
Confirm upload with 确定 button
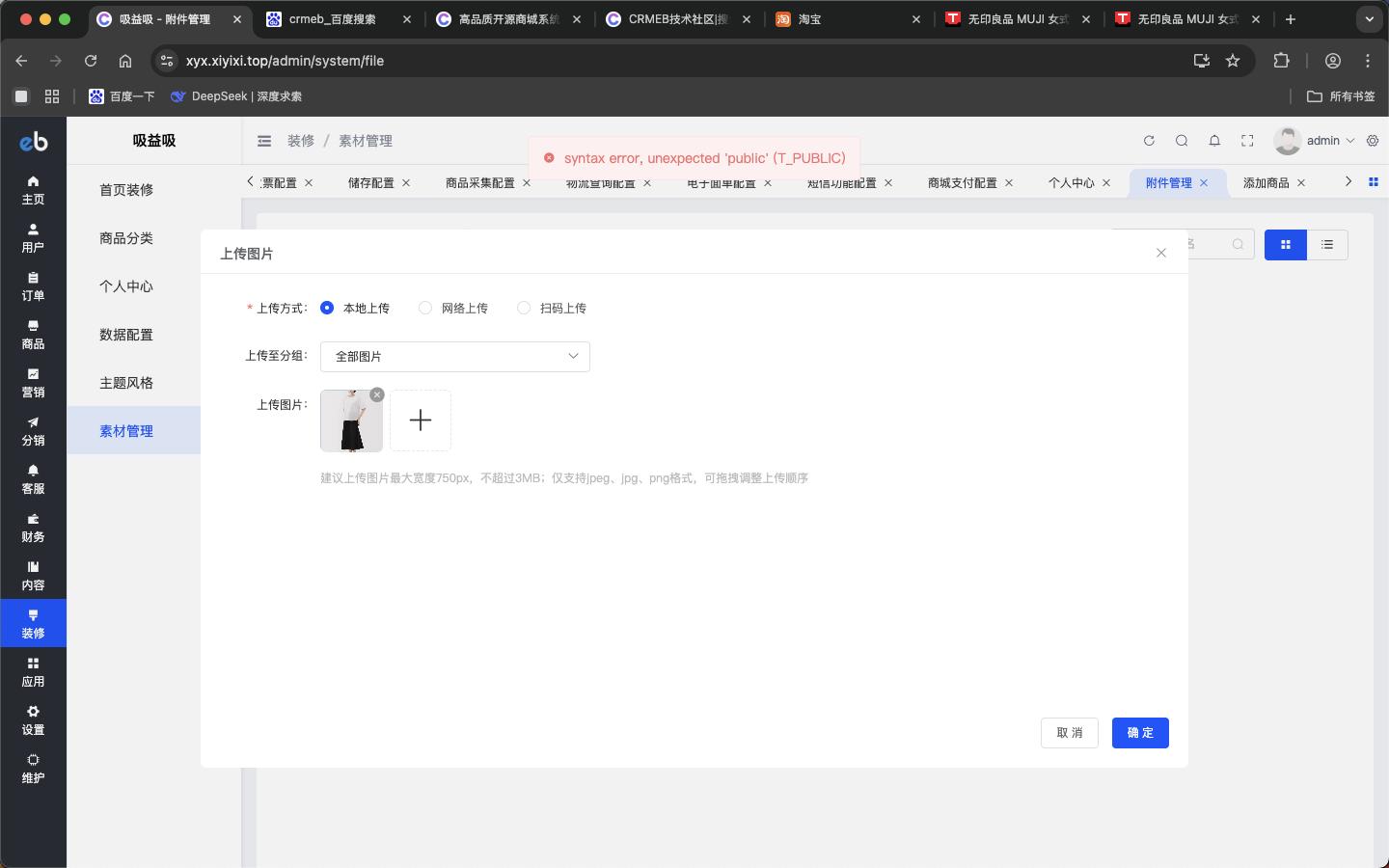[x=1140, y=733]
